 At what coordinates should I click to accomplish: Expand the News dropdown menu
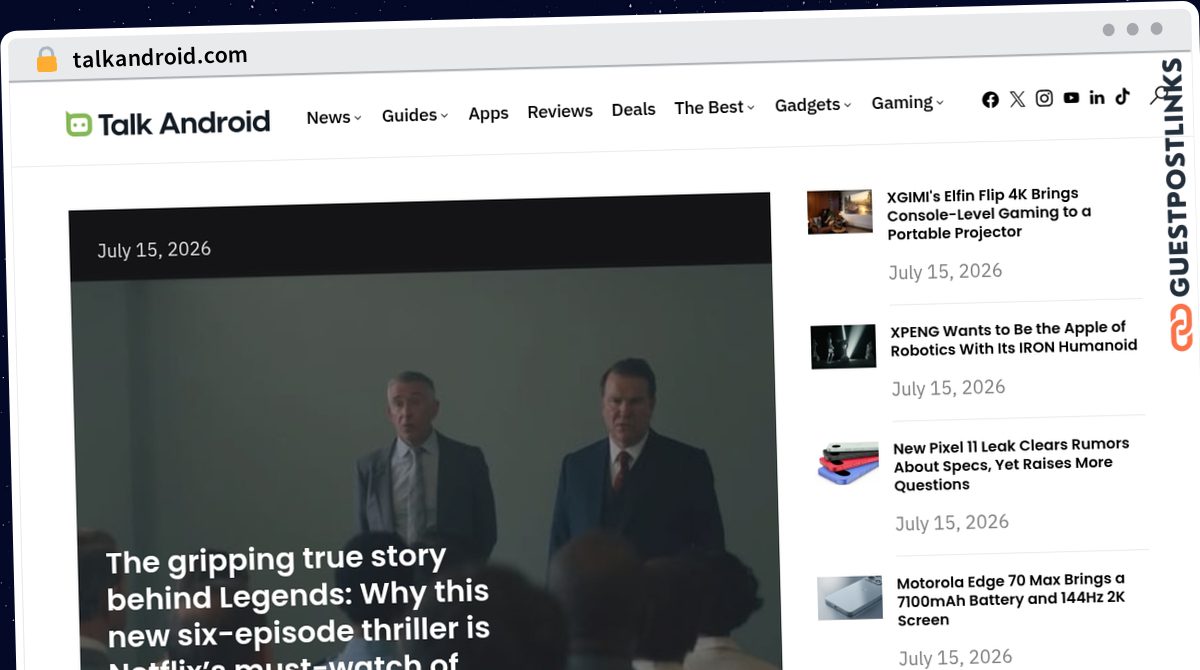[334, 117]
